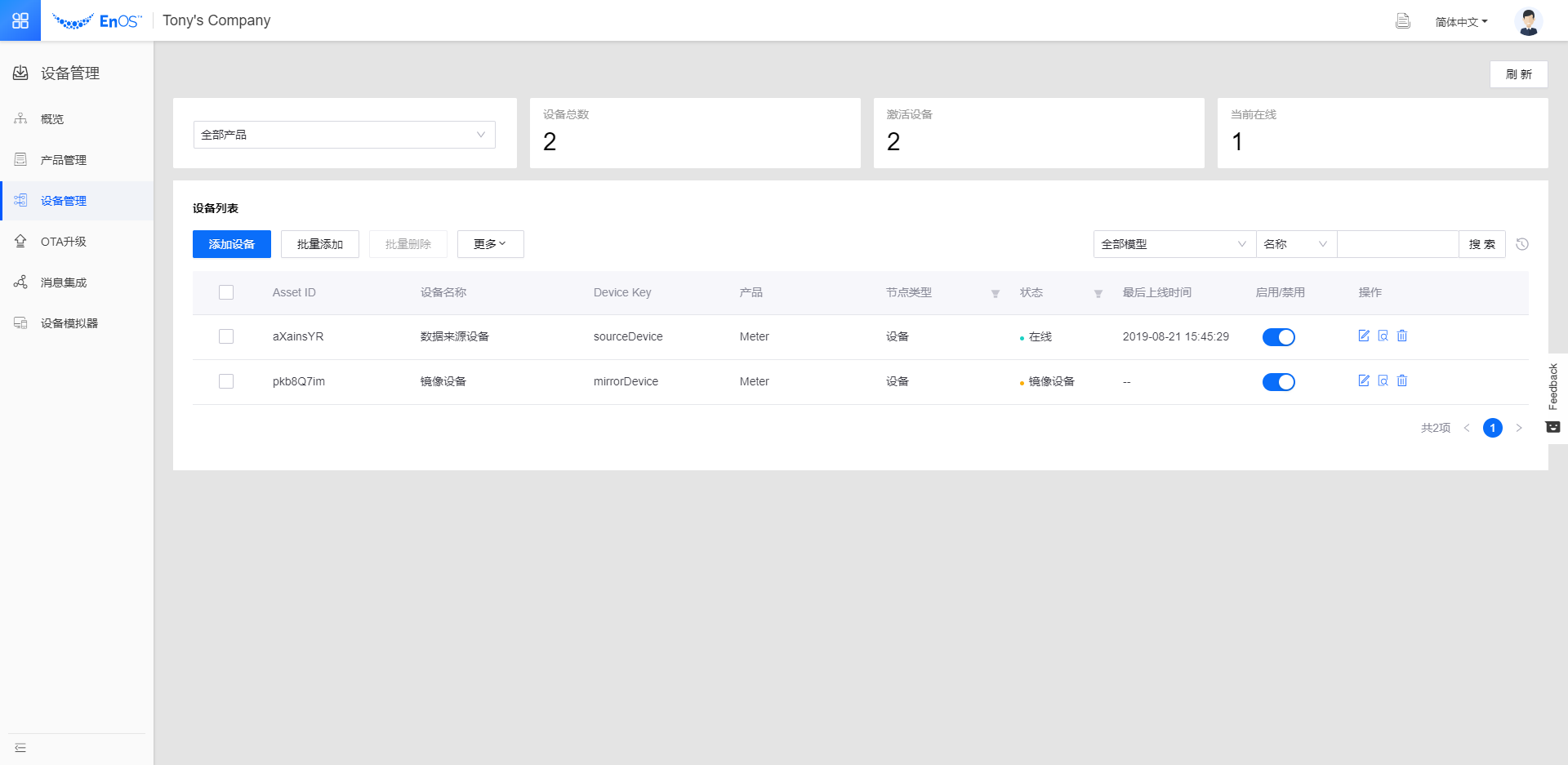Image resolution: width=1568 pixels, height=765 pixels.
Task: Click the Tony's Company title
Action: pos(216,20)
